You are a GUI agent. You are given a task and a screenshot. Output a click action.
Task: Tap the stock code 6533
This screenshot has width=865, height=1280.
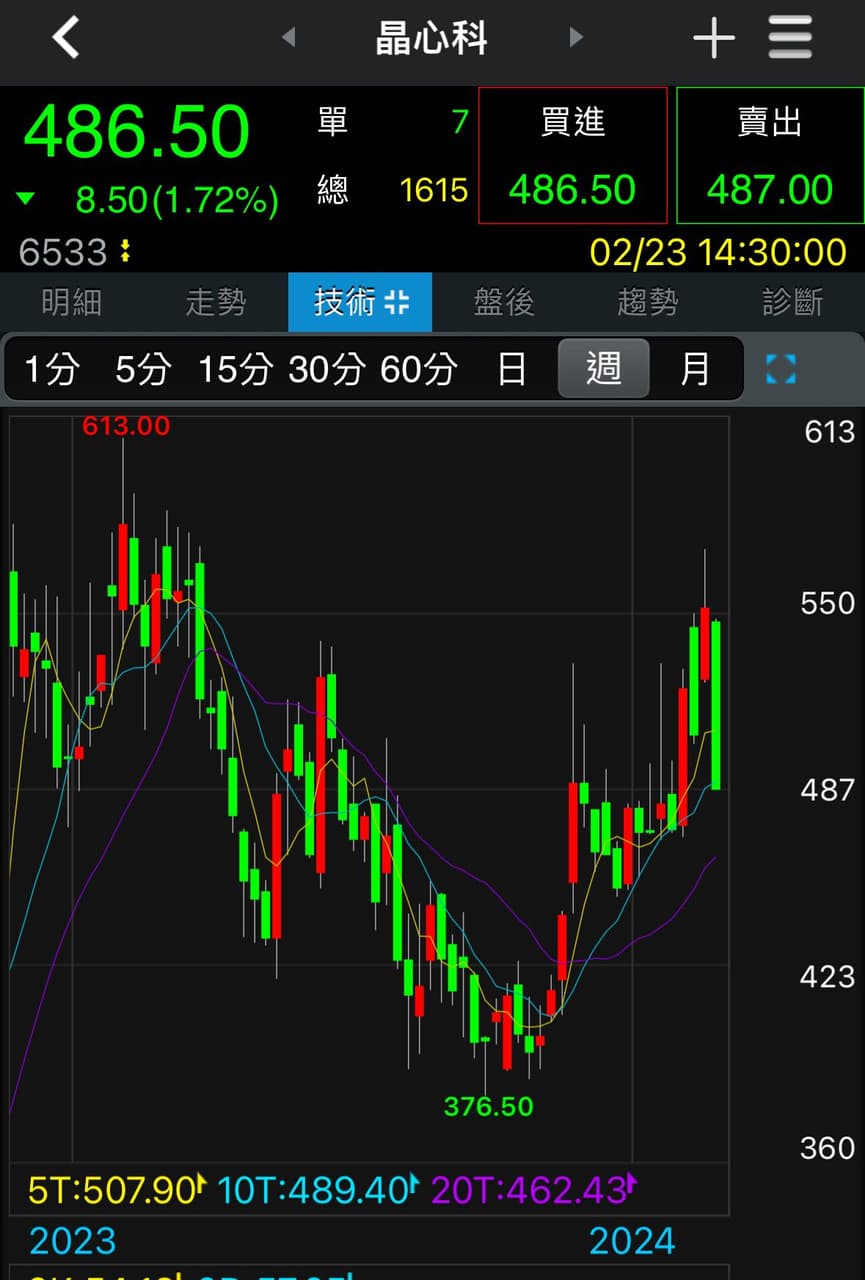[x=63, y=252]
